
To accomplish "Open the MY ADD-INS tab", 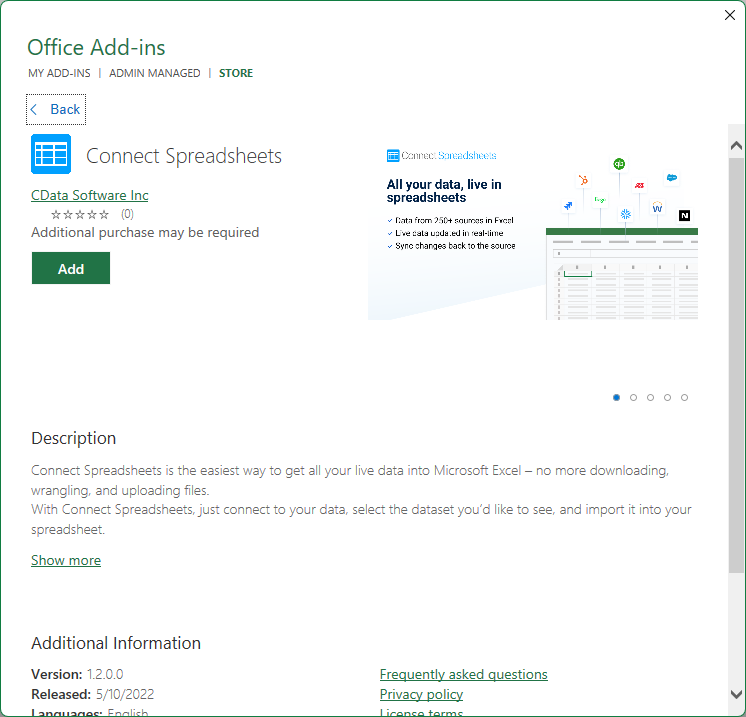I will [59, 73].
